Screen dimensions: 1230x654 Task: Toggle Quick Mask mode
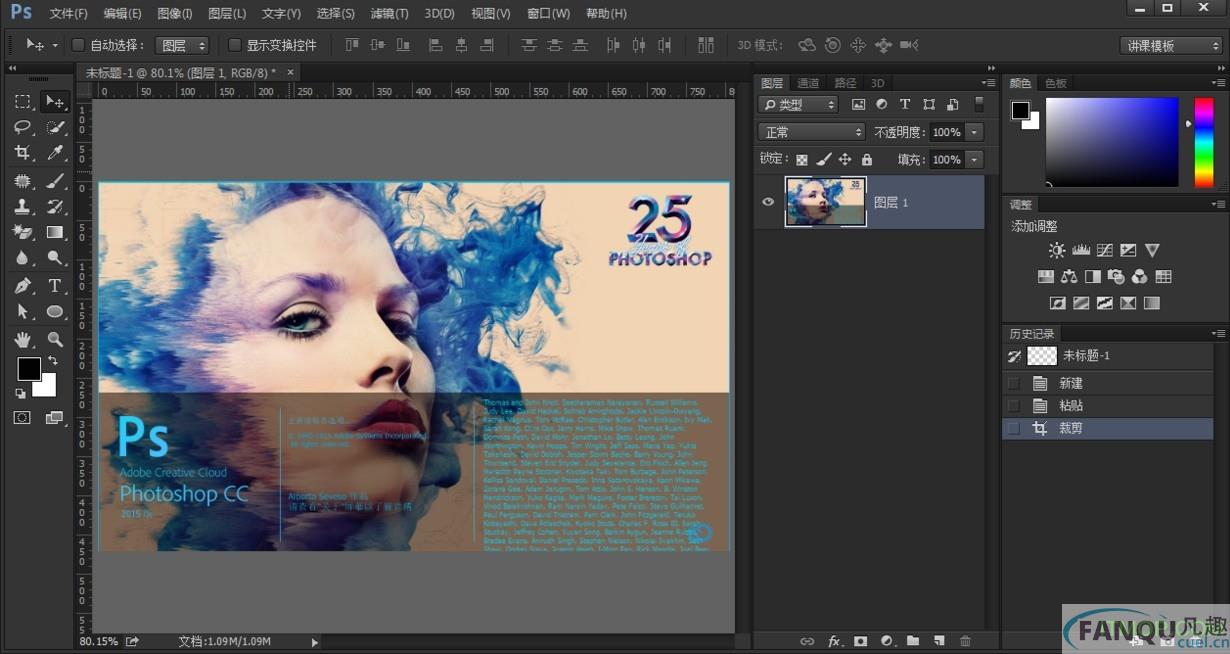point(22,418)
